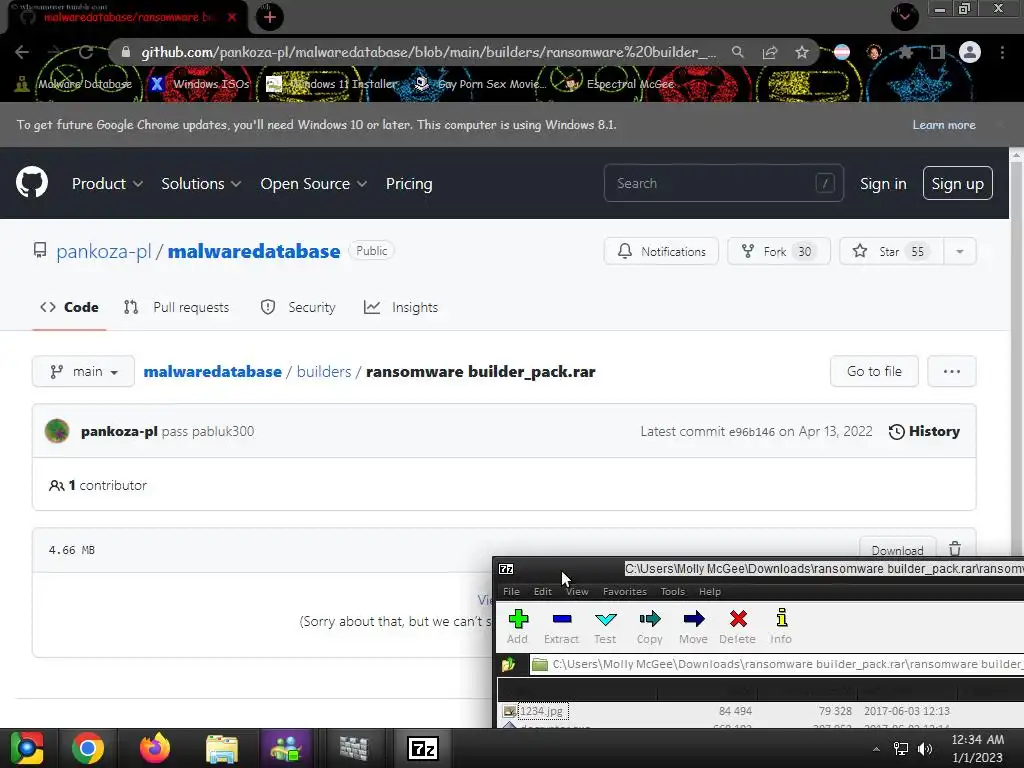Image resolution: width=1024 pixels, height=768 pixels.
Task: Open the pankoza-pl owner link
Action: (x=103, y=251)
